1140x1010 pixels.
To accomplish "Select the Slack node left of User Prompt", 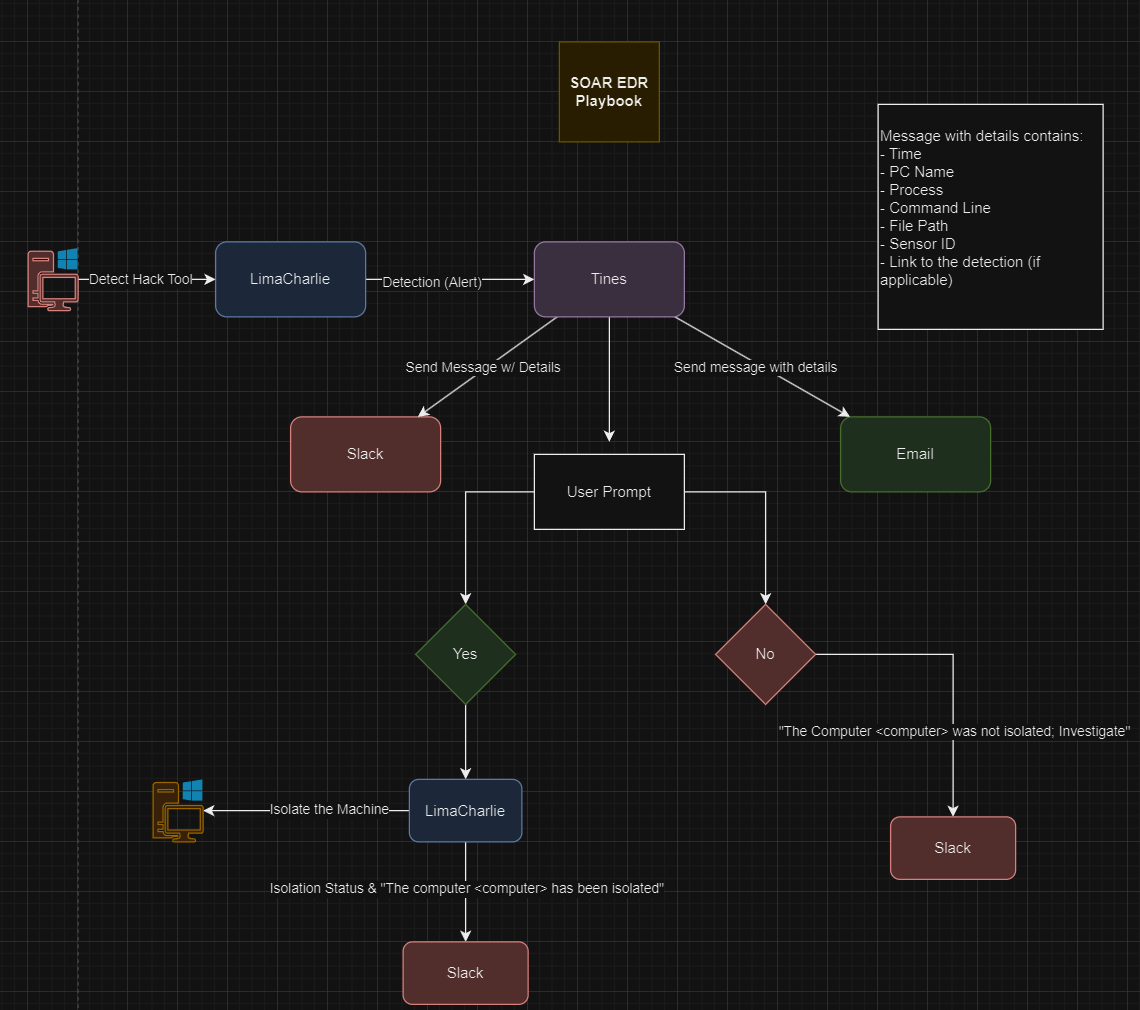I will coord(365,454).
